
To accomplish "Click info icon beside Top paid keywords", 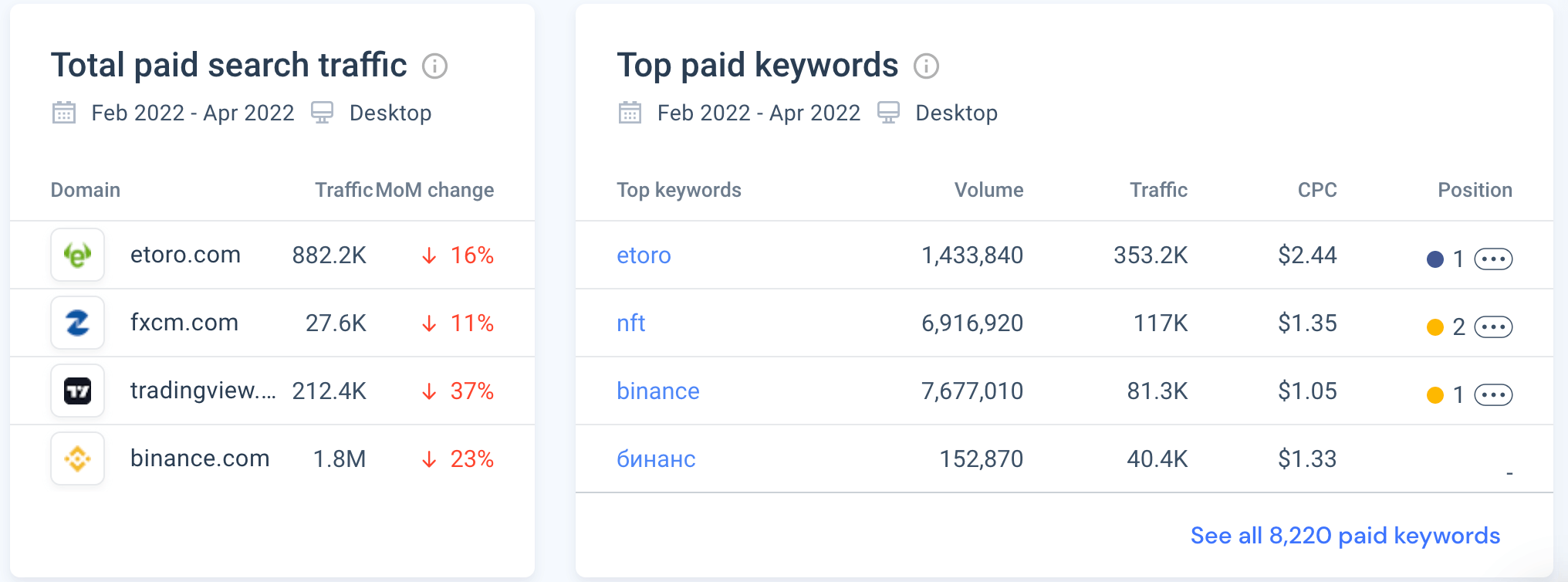I will pyautogui.click(x=926, y=66).
